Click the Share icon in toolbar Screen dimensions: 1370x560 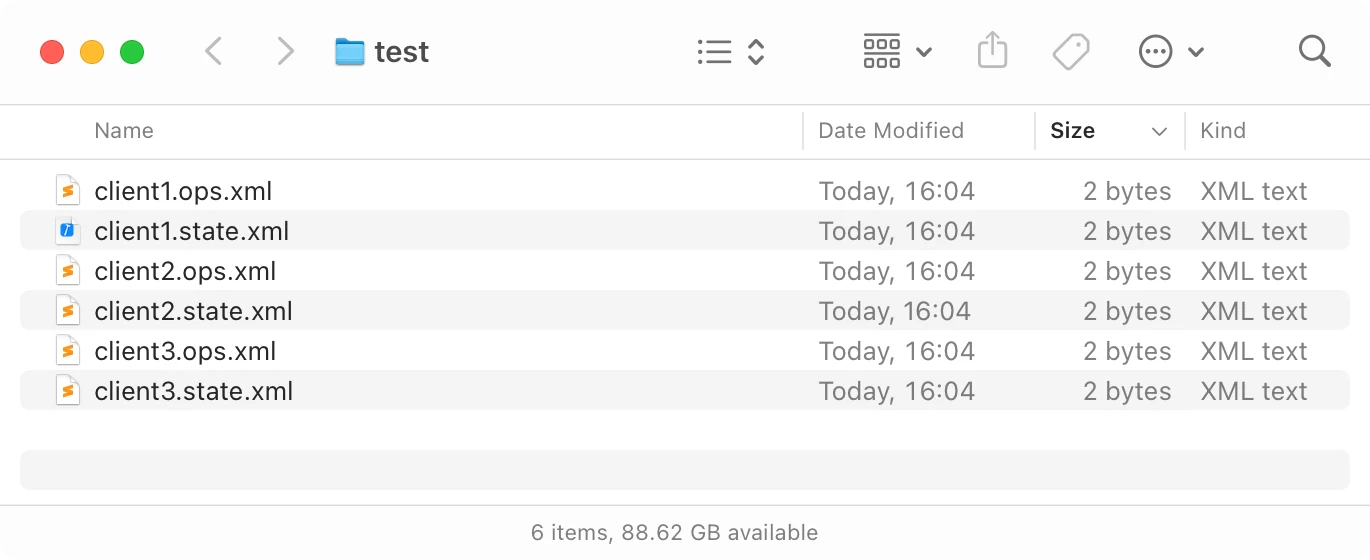tap(991, 51)
